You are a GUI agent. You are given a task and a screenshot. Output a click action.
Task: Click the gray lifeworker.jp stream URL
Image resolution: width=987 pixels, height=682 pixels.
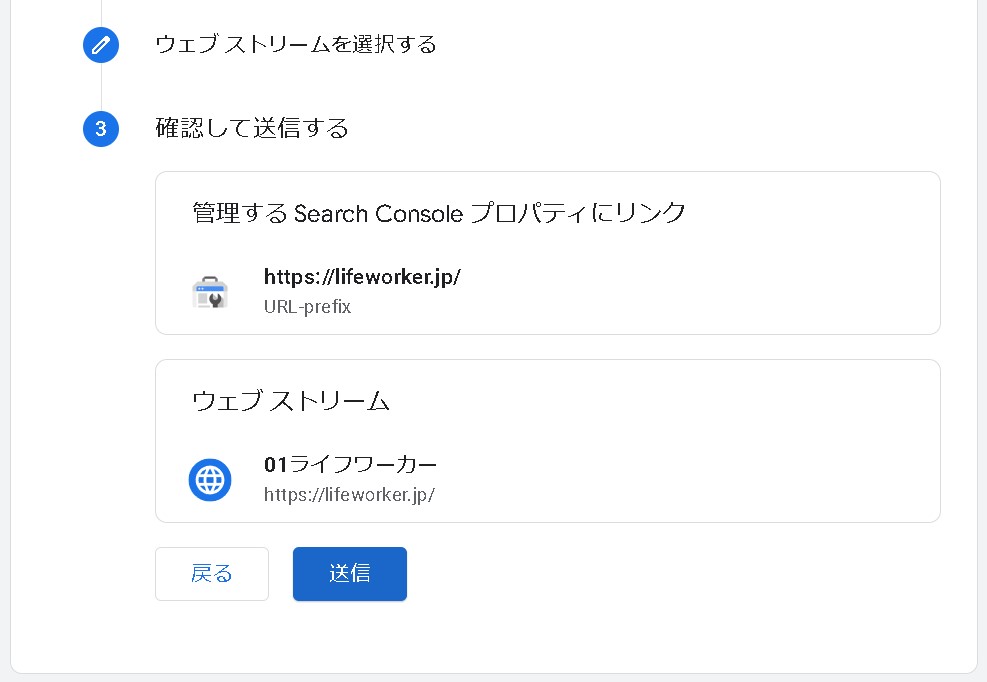(x=349, y=494)
